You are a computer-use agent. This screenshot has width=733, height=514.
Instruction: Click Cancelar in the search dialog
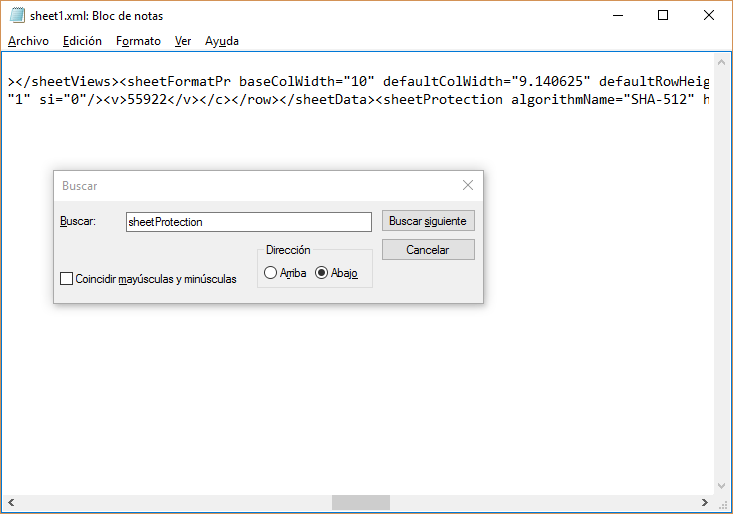tap(427, 250)
